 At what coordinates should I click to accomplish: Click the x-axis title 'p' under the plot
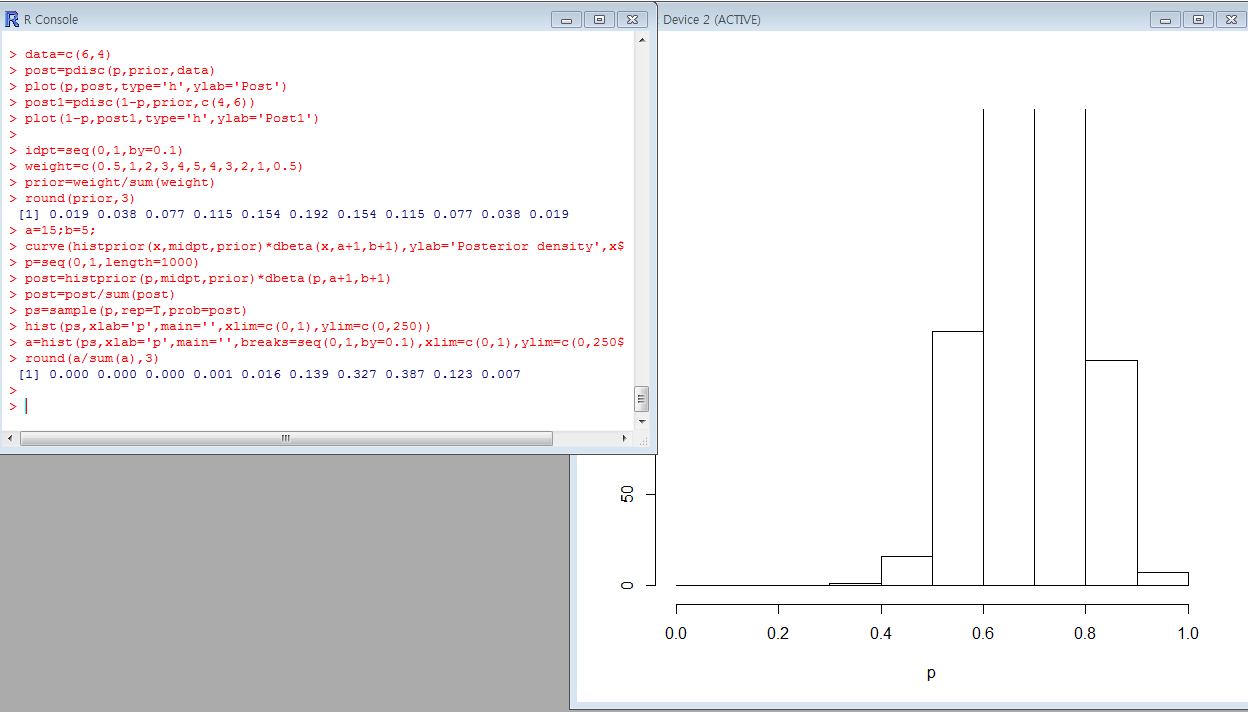point(931,675)
